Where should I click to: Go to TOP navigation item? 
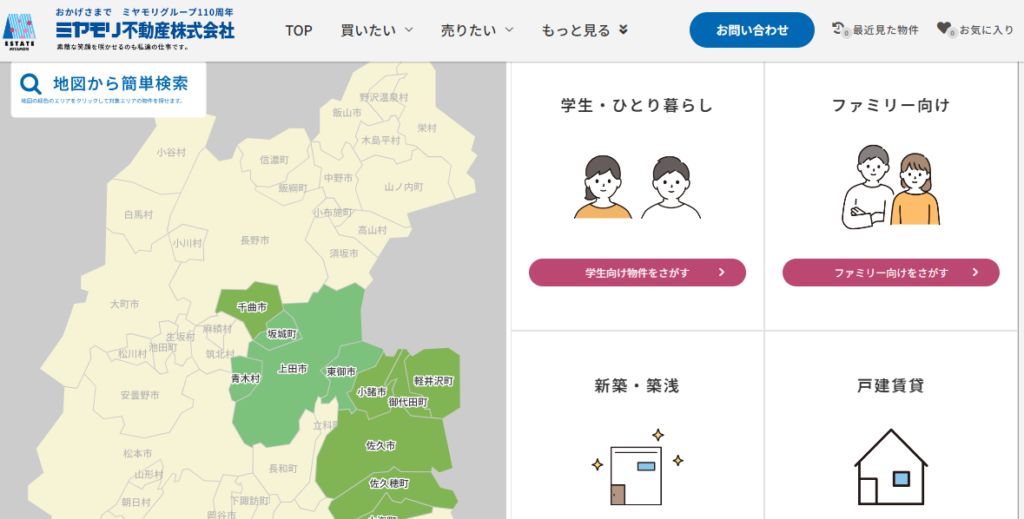(299, 30)
